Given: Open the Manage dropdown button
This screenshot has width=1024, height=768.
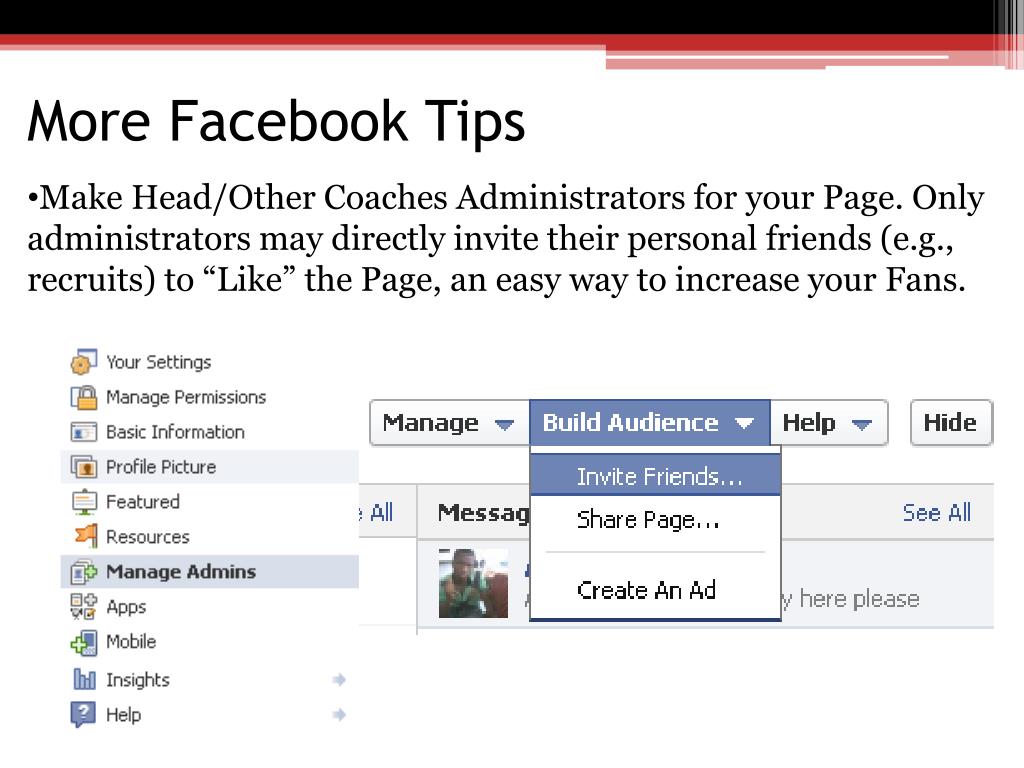Looking at the screenshot, I should click(x=449, y=423).
